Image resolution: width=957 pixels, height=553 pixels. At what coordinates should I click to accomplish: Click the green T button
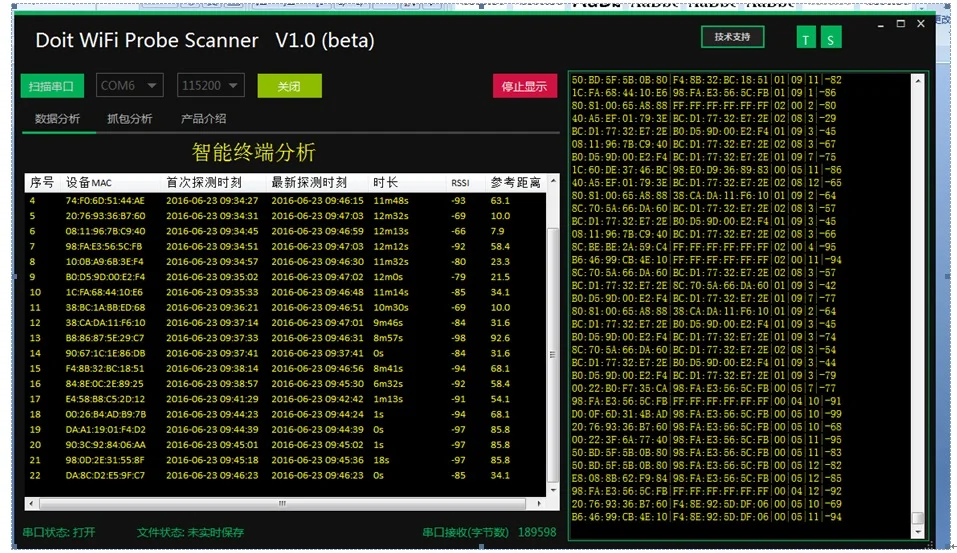pyautogui.click(x=806, y=37)
